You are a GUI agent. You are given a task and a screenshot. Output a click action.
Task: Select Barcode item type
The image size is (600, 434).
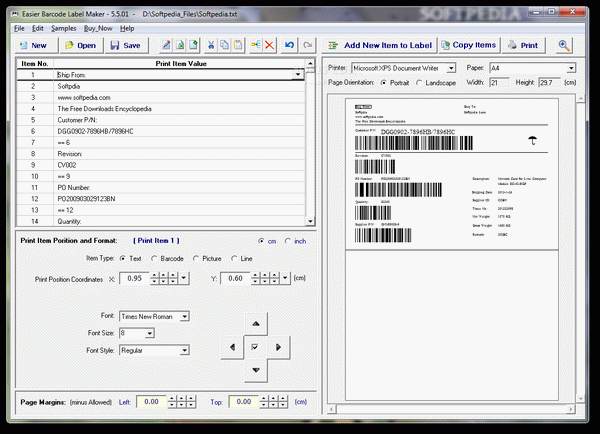pos(154,259)
